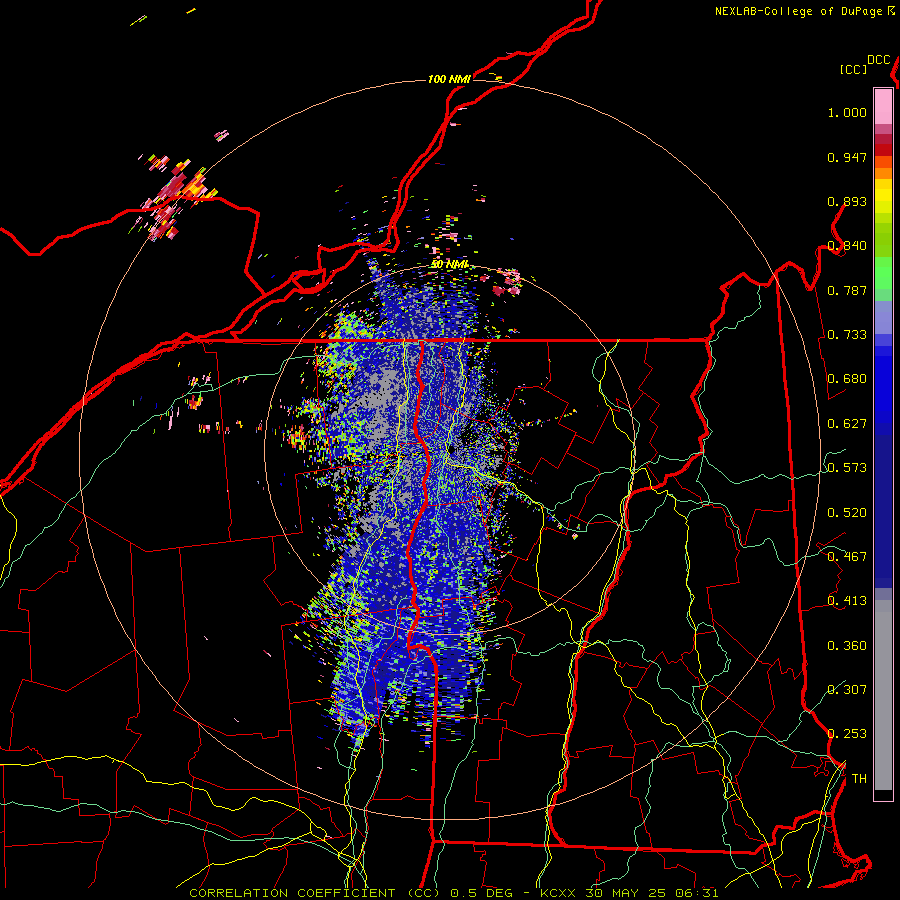Viewport: 900px width, 900px height.
Task: Click the 0.733 scale value
Action: [x=847, y=335]
